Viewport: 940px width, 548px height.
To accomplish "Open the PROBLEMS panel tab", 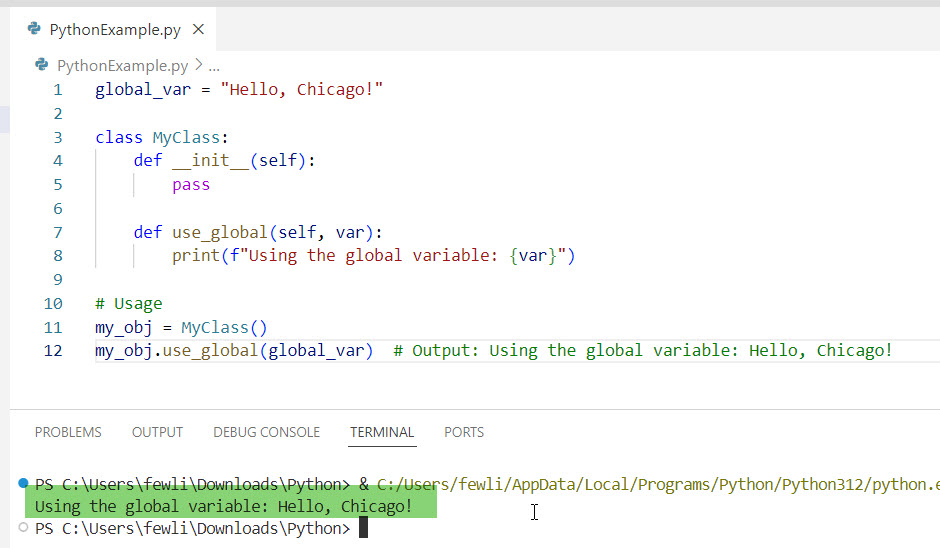I will click(x=68, y=432).
